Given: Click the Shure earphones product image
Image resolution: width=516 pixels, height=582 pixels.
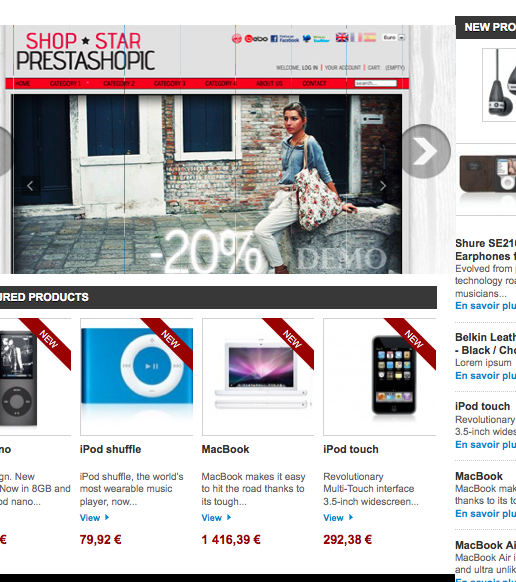Looking at the screenshot, I should click(499, 85).
